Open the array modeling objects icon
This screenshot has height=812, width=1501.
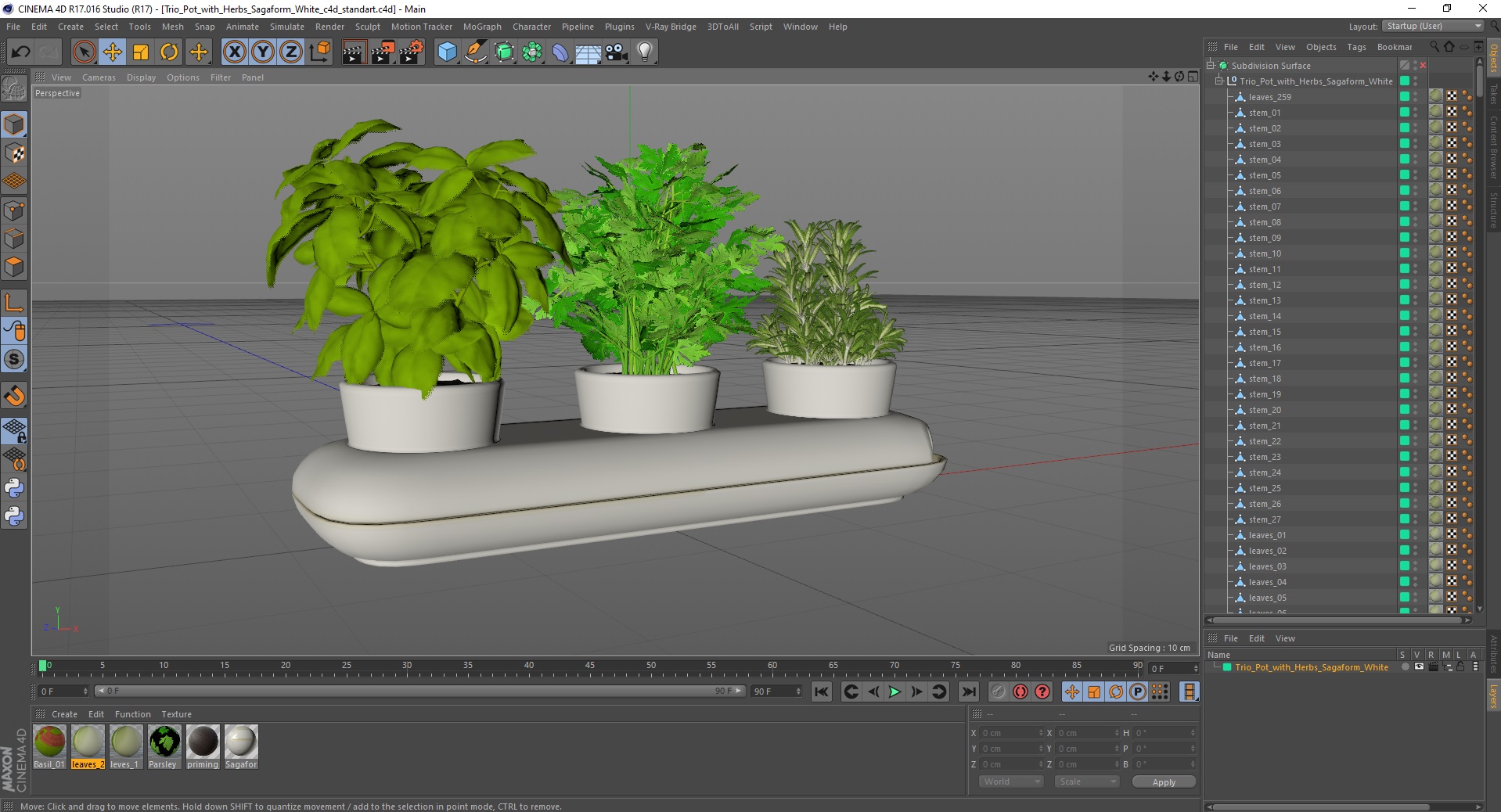532,52
